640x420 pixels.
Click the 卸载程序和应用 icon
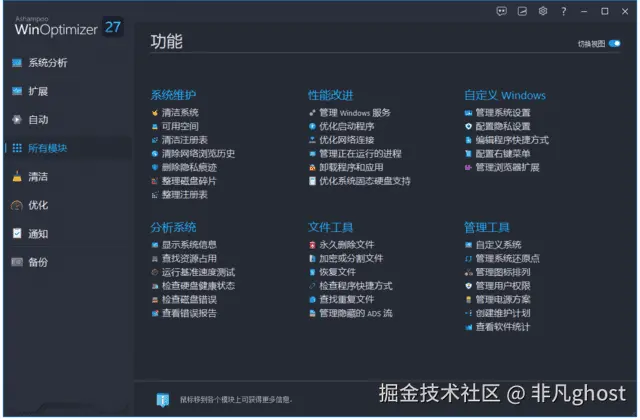coord(312,167)
